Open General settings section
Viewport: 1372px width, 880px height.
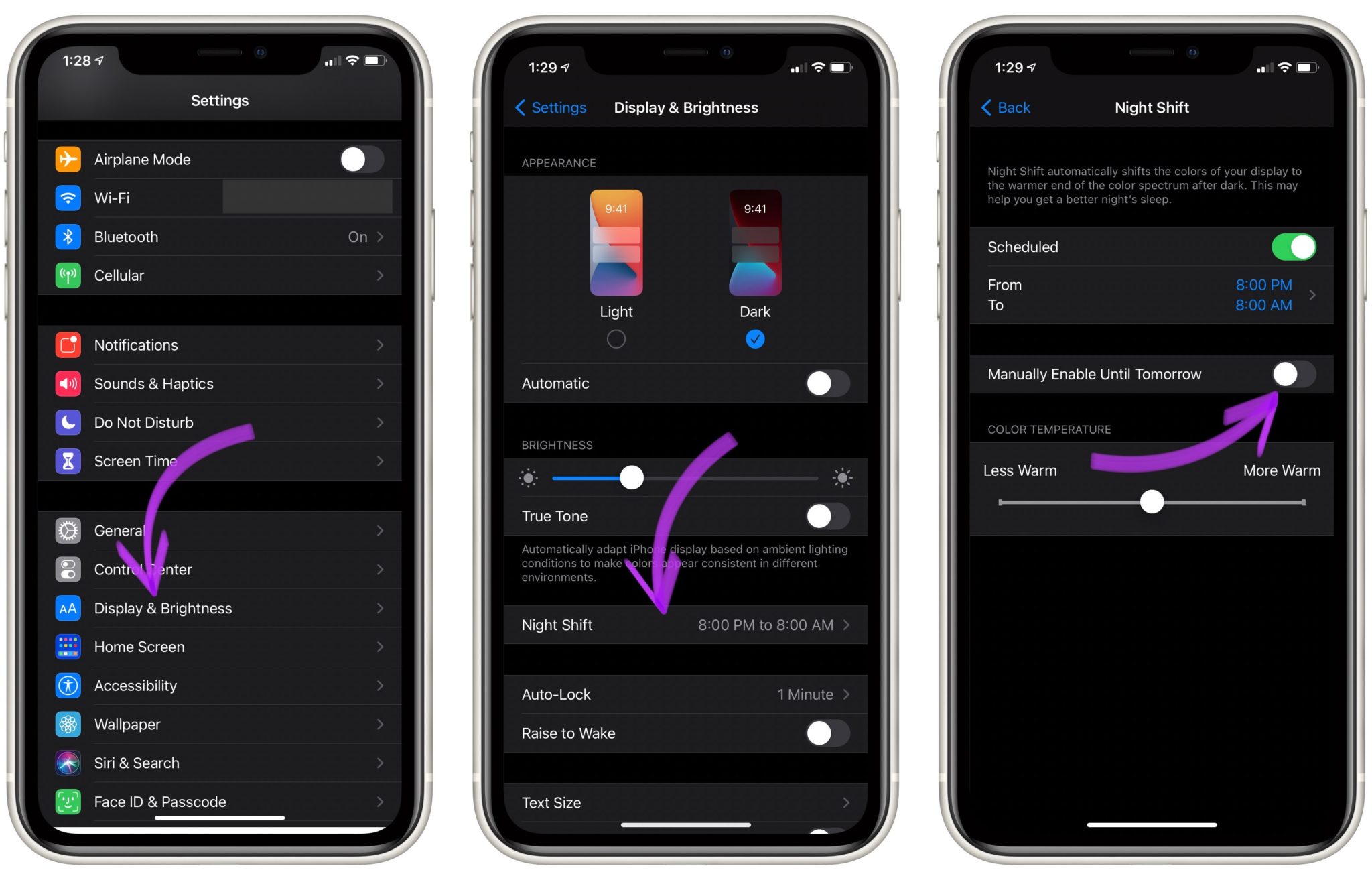[219, 529]
